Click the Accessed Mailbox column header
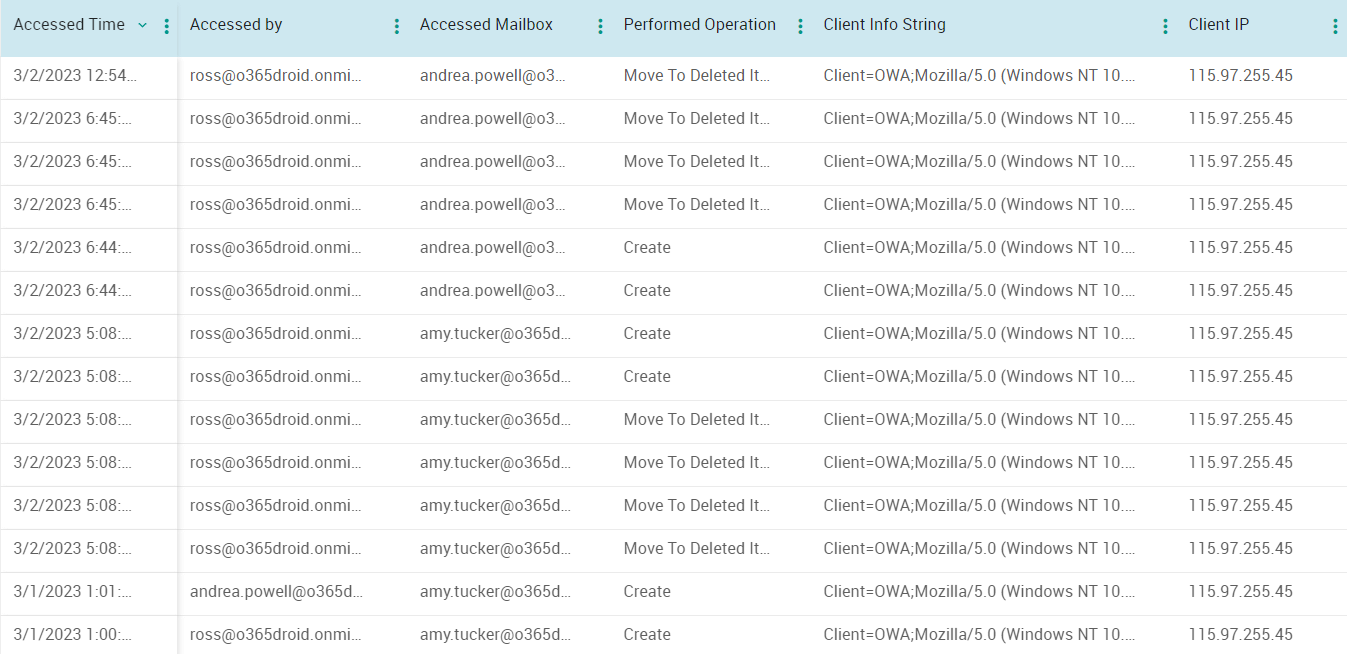 (486, 25)
